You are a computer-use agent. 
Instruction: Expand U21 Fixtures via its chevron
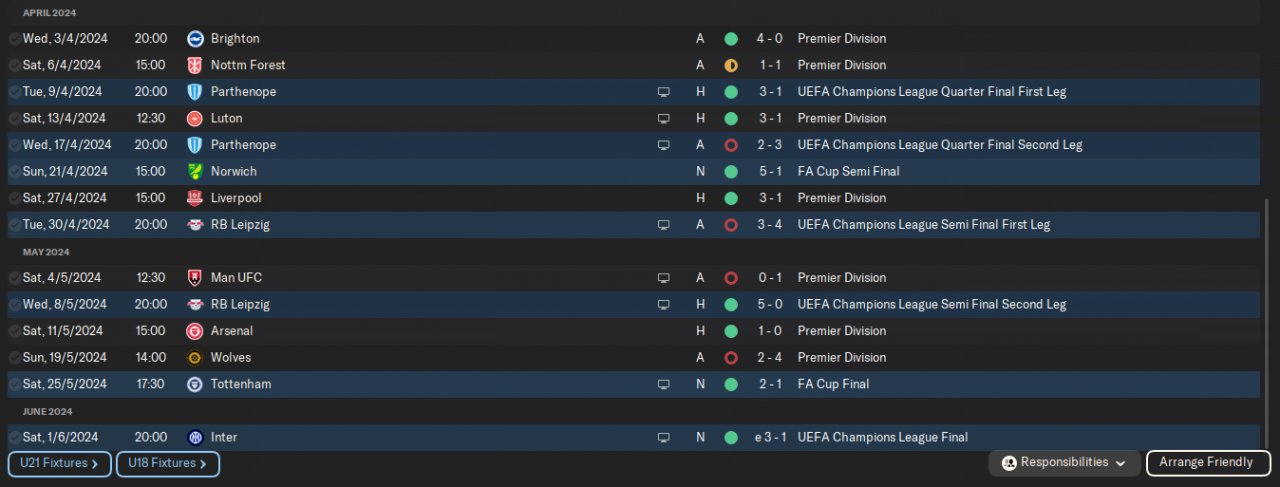(95, 464)
